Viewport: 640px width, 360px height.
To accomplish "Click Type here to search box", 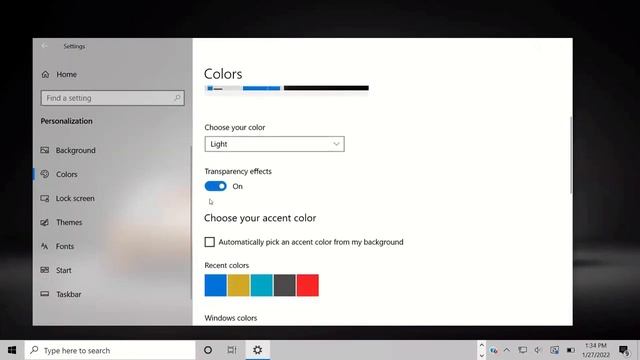I will 110,350.
